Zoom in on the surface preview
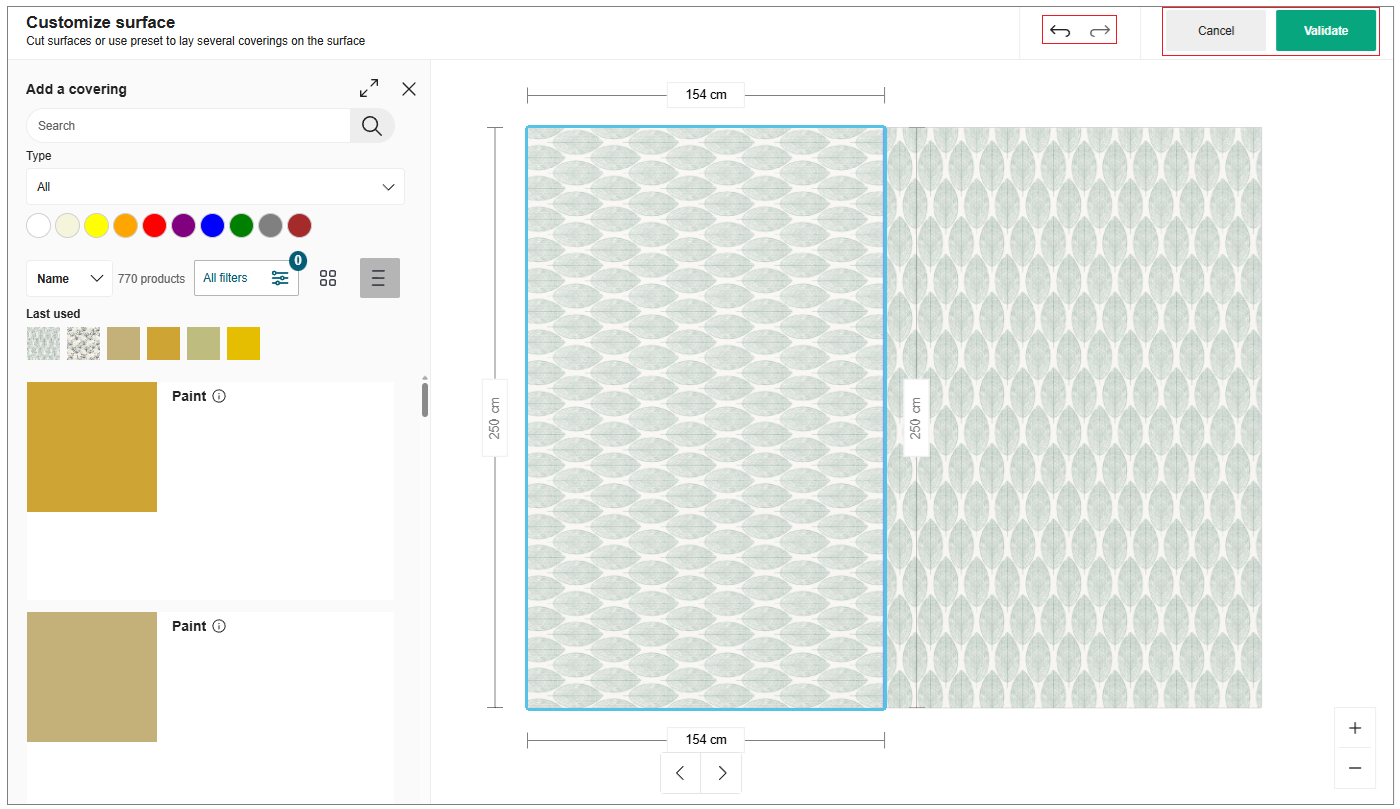The height and width of the screenshot is (809, 1400). (x=1355, y=728)
